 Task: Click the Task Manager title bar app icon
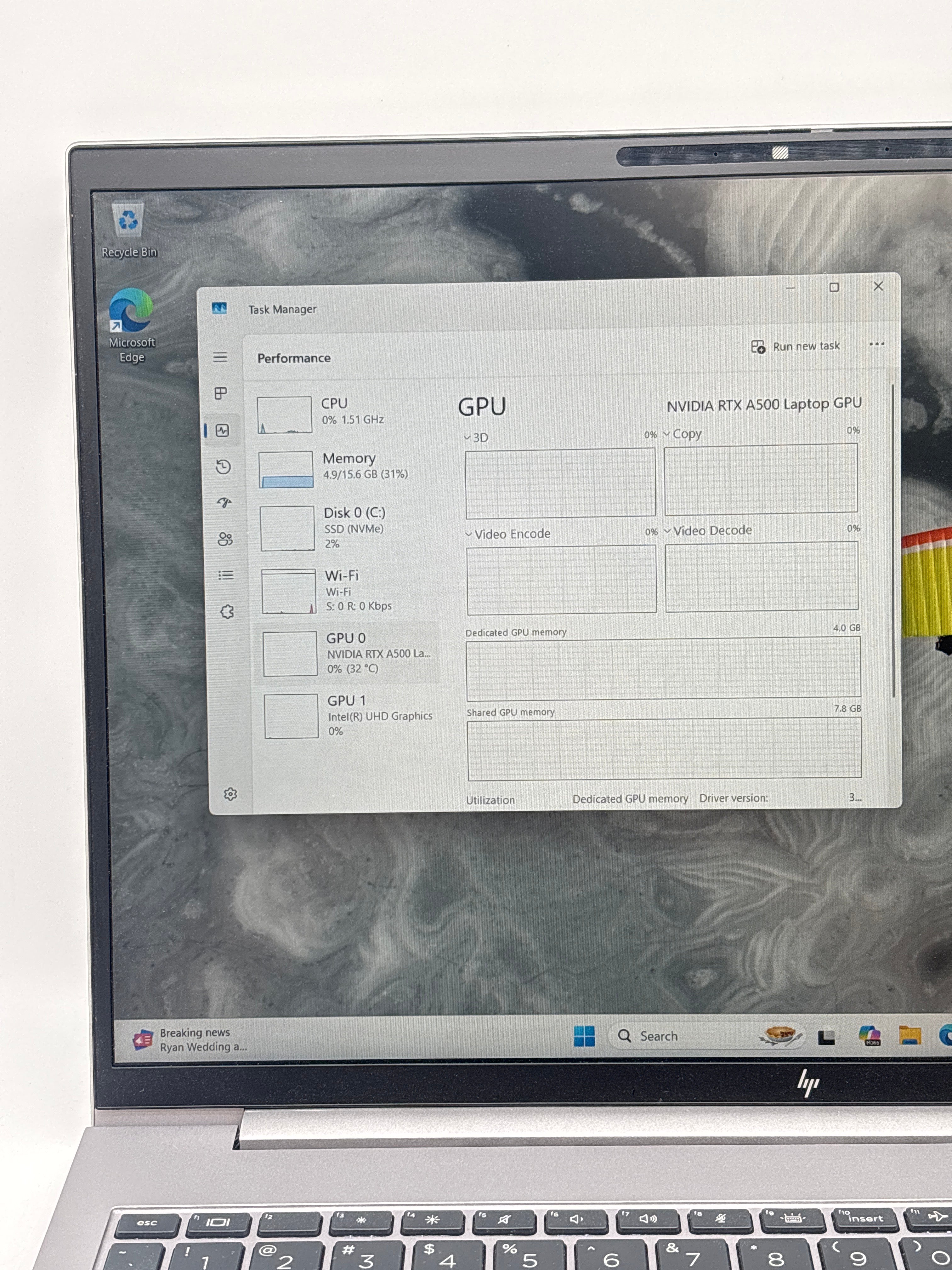tap(219, 309)
